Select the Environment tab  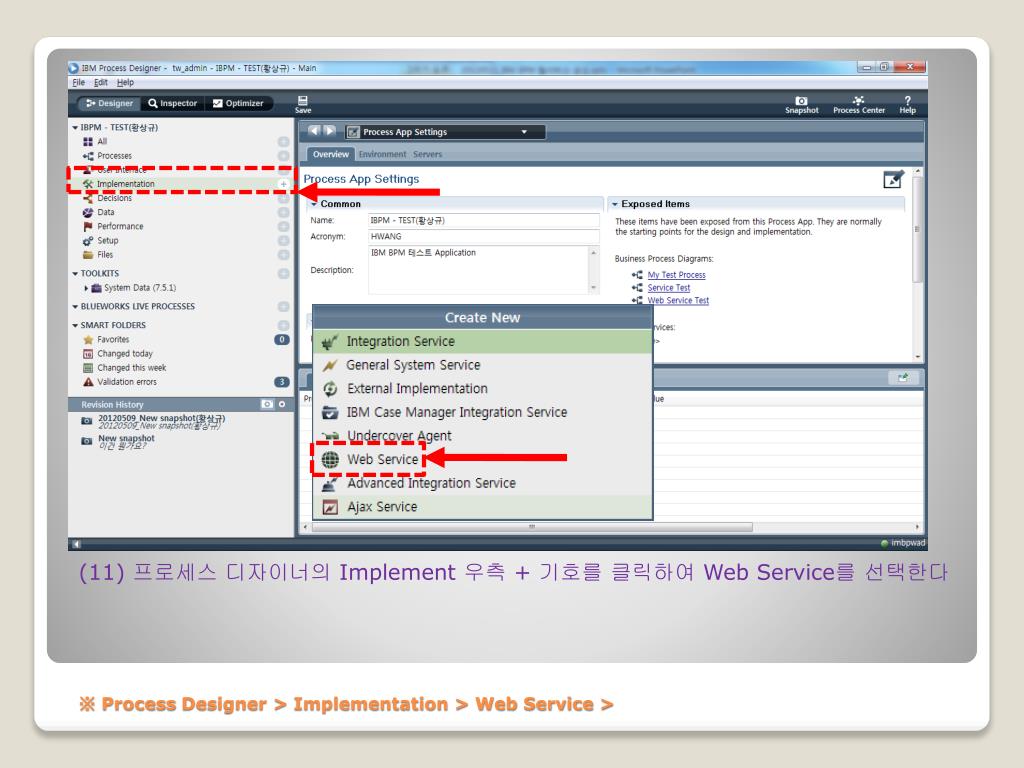click(382, 154)
